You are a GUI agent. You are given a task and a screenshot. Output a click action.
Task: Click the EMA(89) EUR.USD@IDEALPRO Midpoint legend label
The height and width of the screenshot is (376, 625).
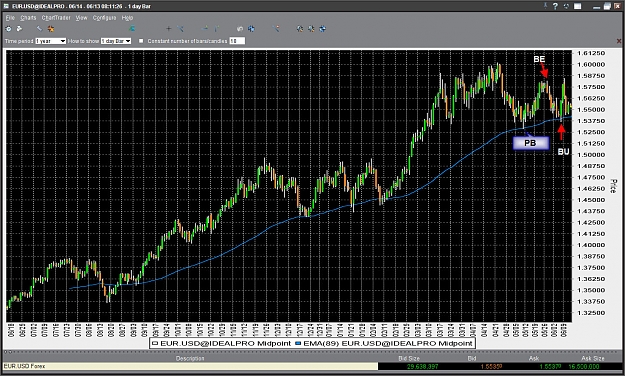pyautogui.click(x=387, y=343)
